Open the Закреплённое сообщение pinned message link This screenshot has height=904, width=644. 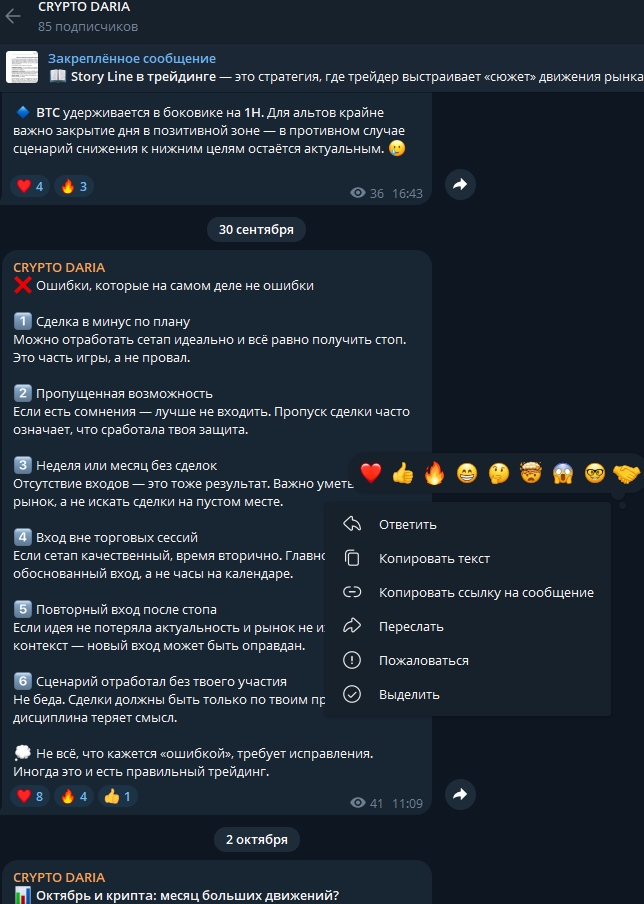point(132,58)
